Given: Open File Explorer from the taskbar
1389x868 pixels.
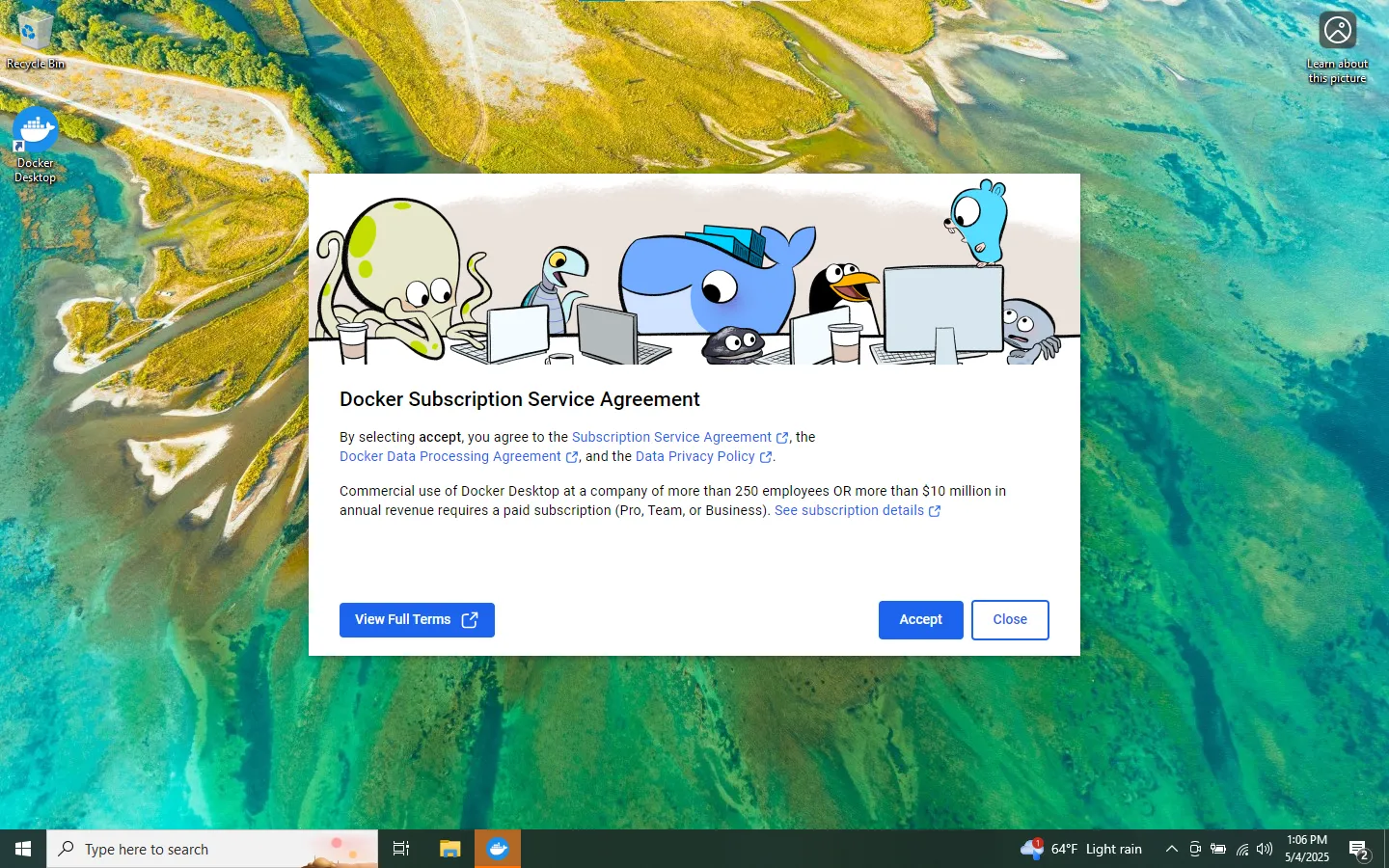Looking at the screenshot, I should 449,849.
